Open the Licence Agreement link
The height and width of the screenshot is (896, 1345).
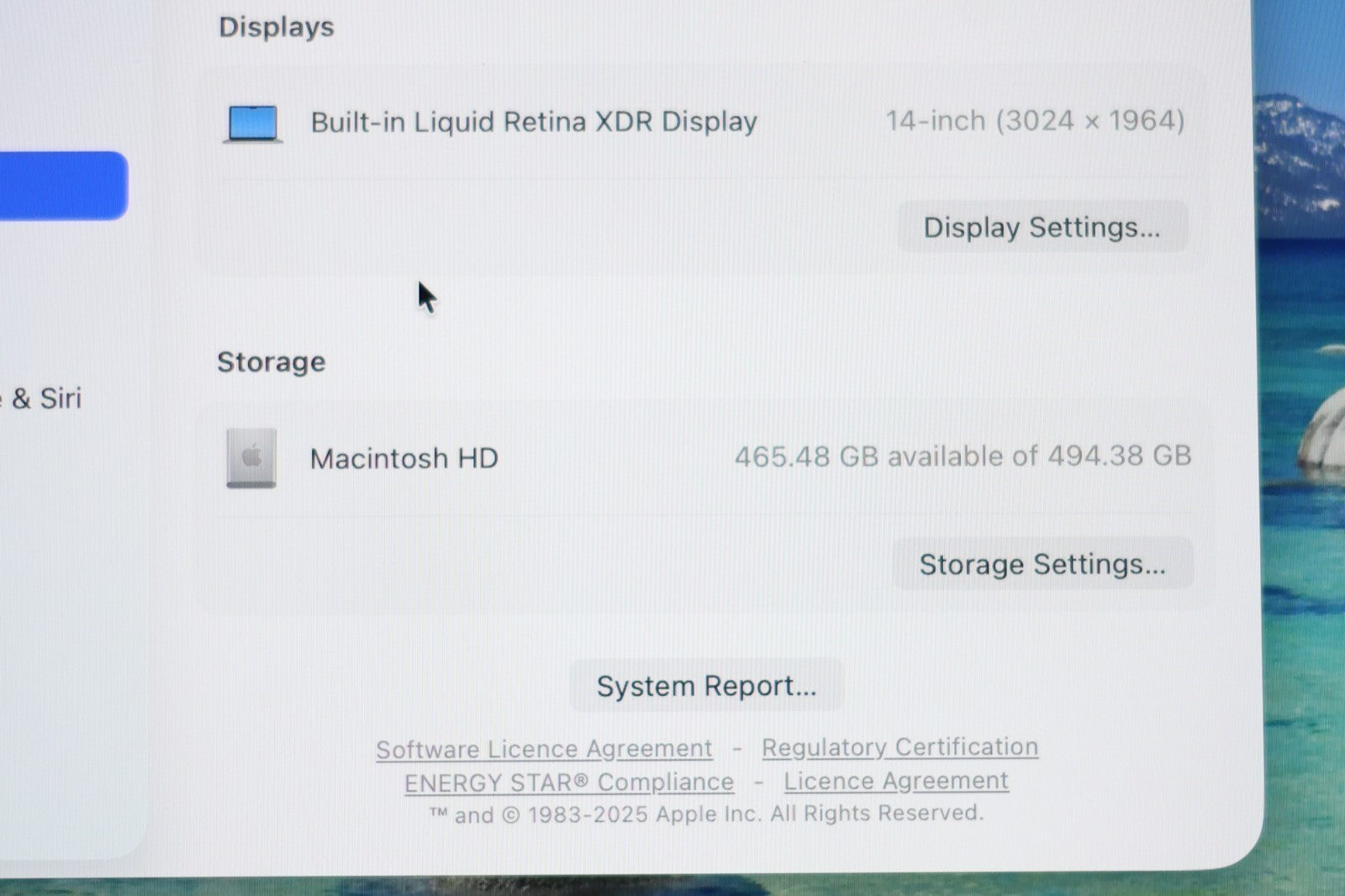click(895, 781)
